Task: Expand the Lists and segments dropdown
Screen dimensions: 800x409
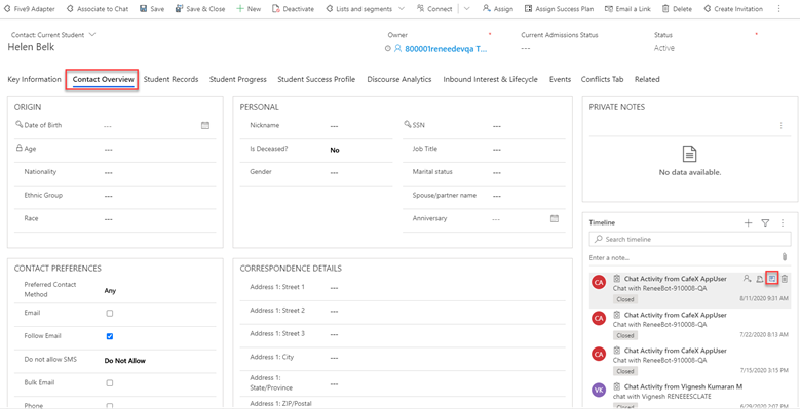Action: tap(402, 9)
